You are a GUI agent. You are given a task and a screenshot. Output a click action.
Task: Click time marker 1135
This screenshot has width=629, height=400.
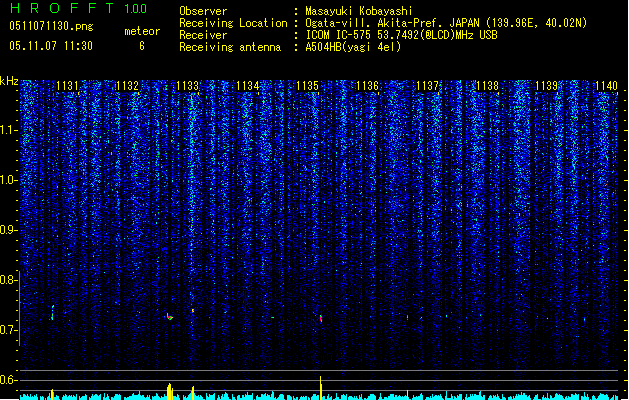click(307, 86)
